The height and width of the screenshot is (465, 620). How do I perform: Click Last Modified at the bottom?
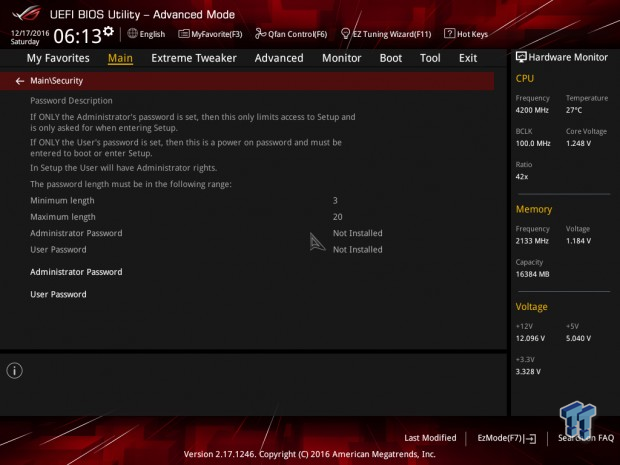(x=430, y=438)
